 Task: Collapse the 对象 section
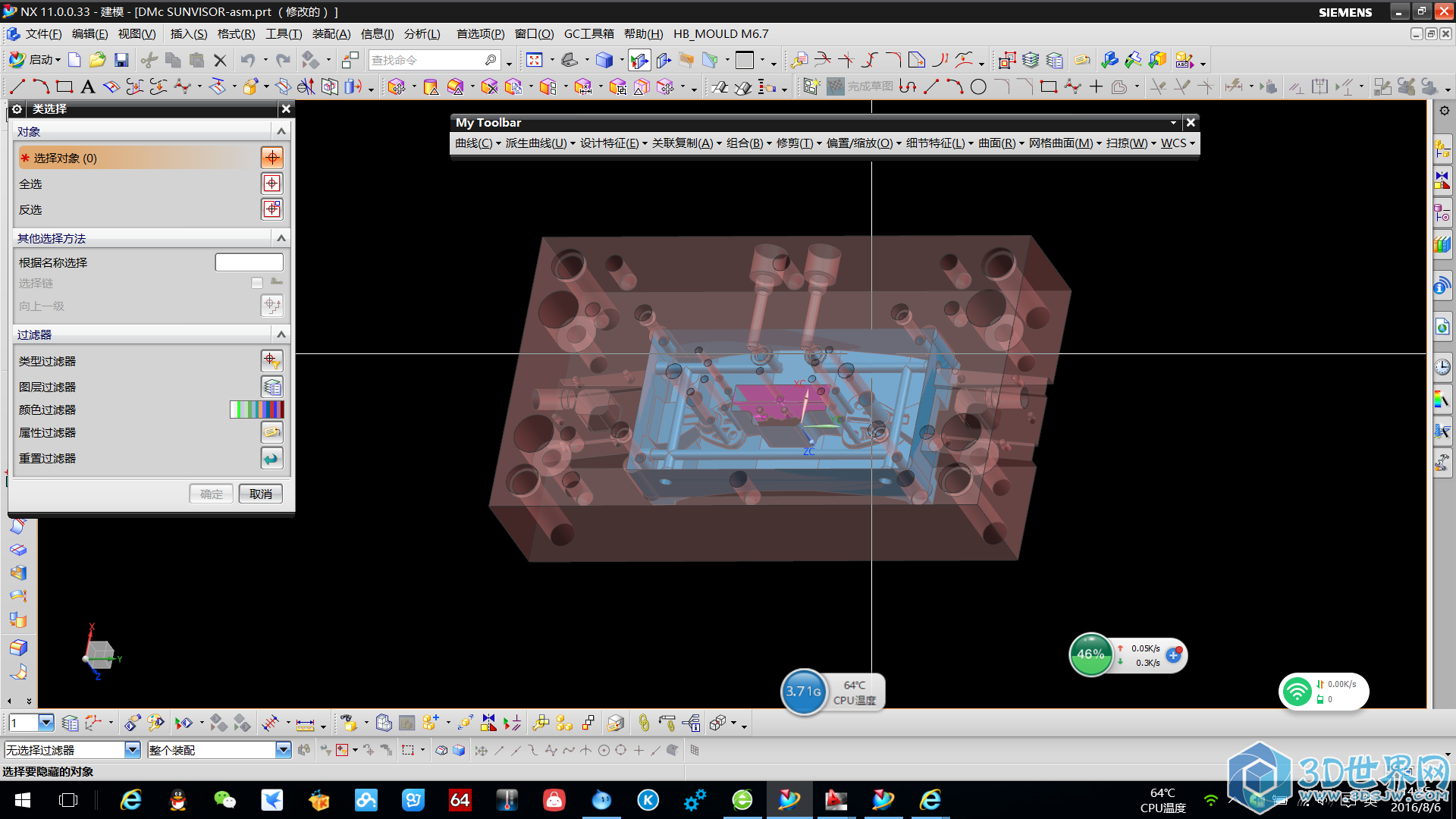pyautogui.click(x=281, y=131)
